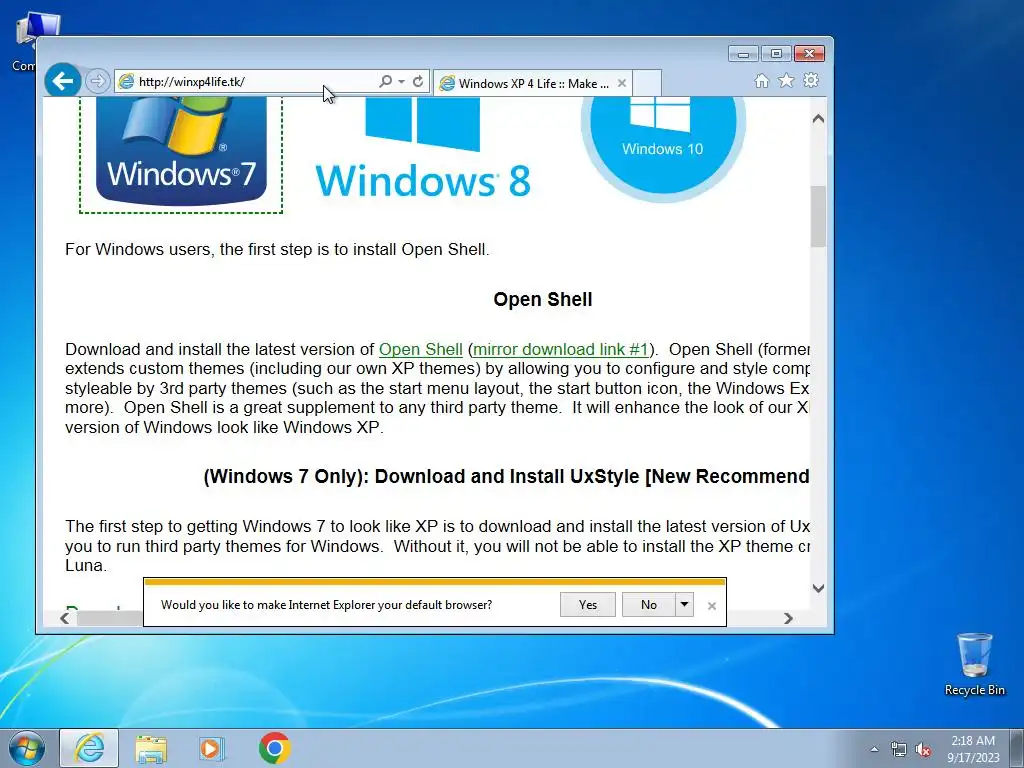The image size is (1024, 768).
Task: Maximize the Internet Explorer window
Action: 776,54
